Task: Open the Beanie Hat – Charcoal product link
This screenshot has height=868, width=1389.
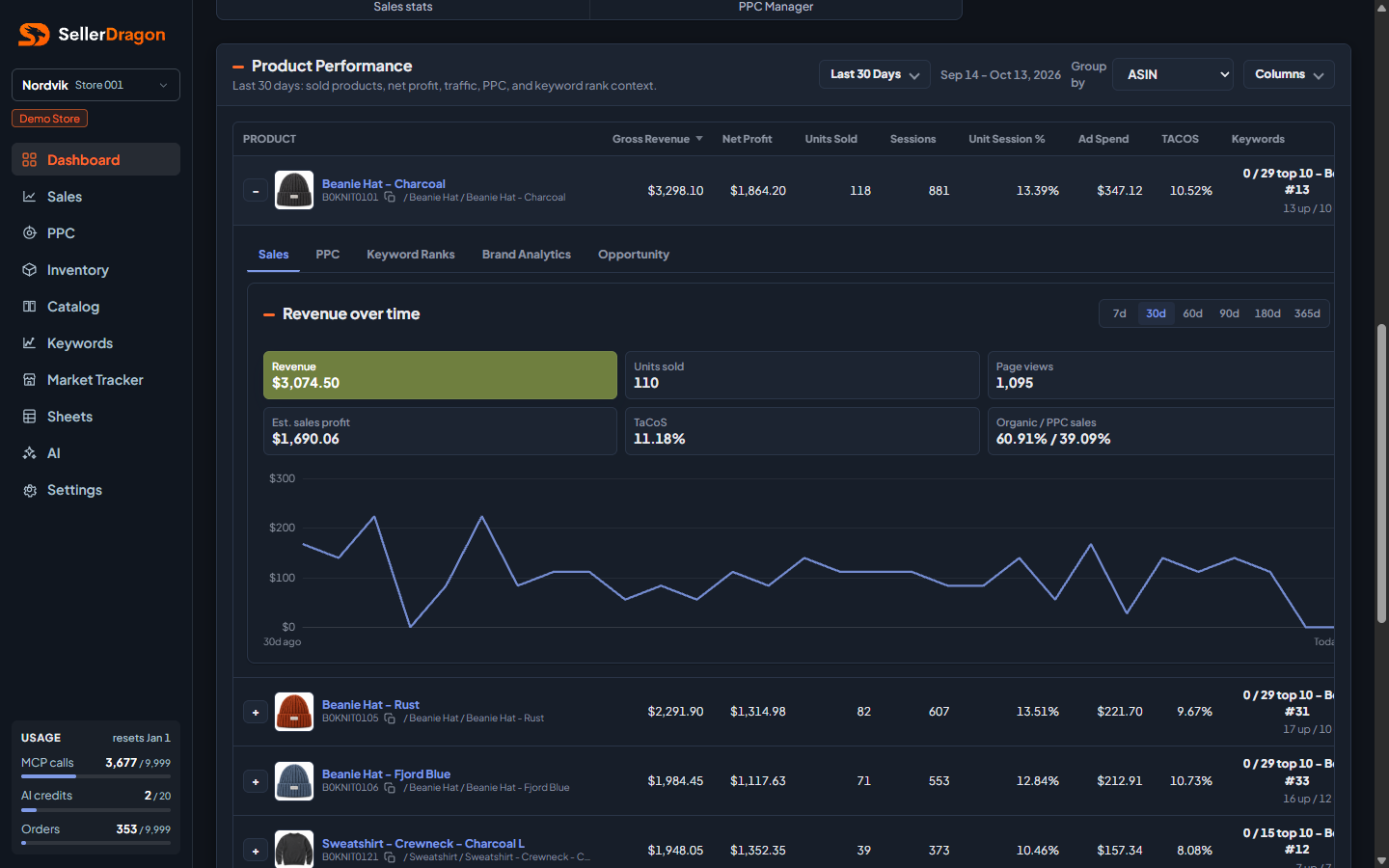Action: 384,184
